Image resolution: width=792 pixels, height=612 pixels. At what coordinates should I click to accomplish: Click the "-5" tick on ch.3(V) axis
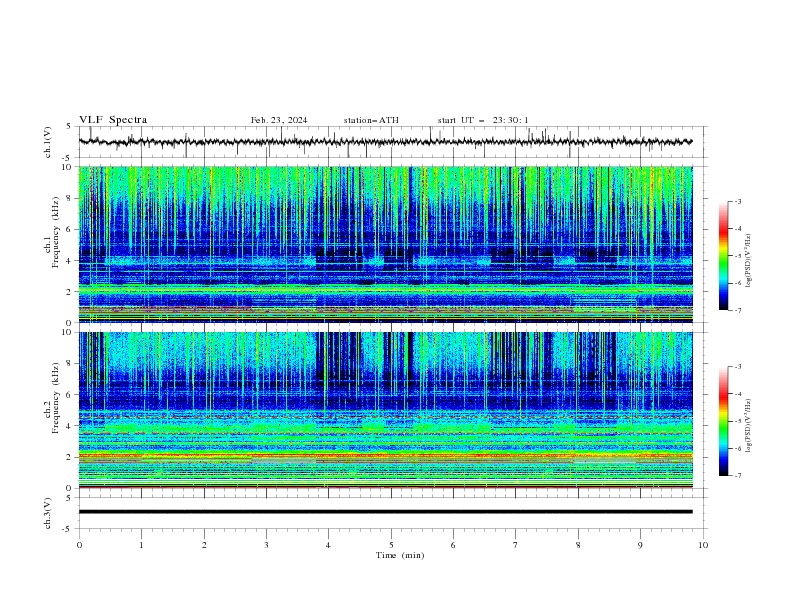[x=66, y=529]
